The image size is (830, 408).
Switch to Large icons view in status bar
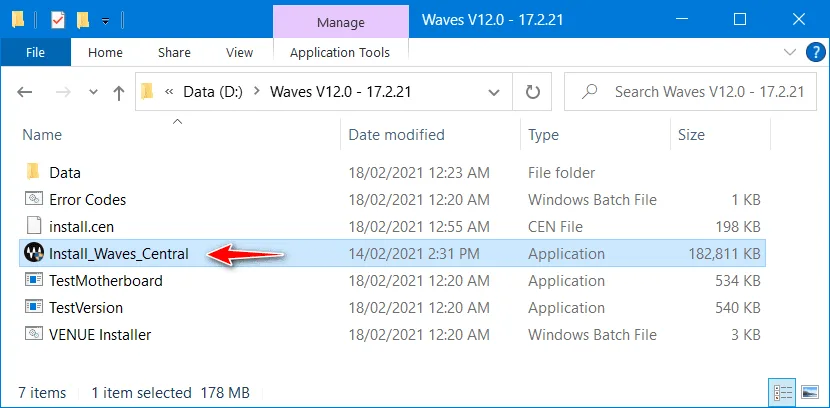810,392
